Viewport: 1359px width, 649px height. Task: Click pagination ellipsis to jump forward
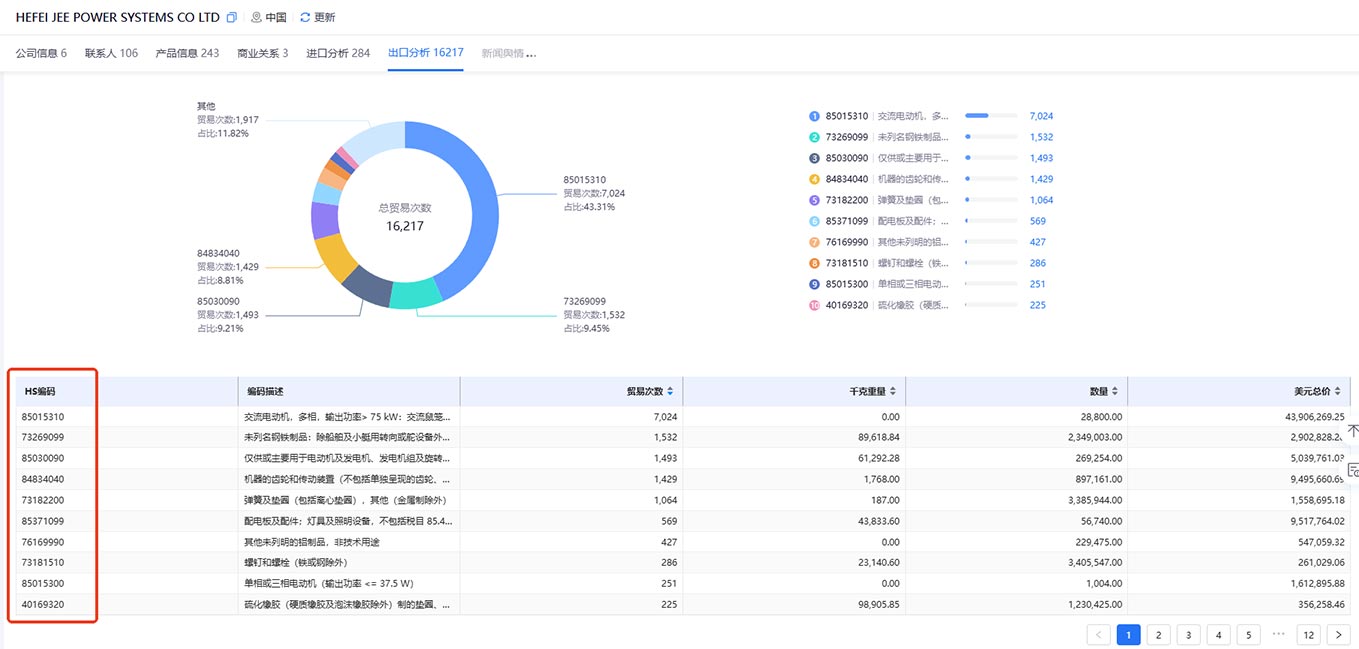pyautogui.click(x=1278, y=634)
